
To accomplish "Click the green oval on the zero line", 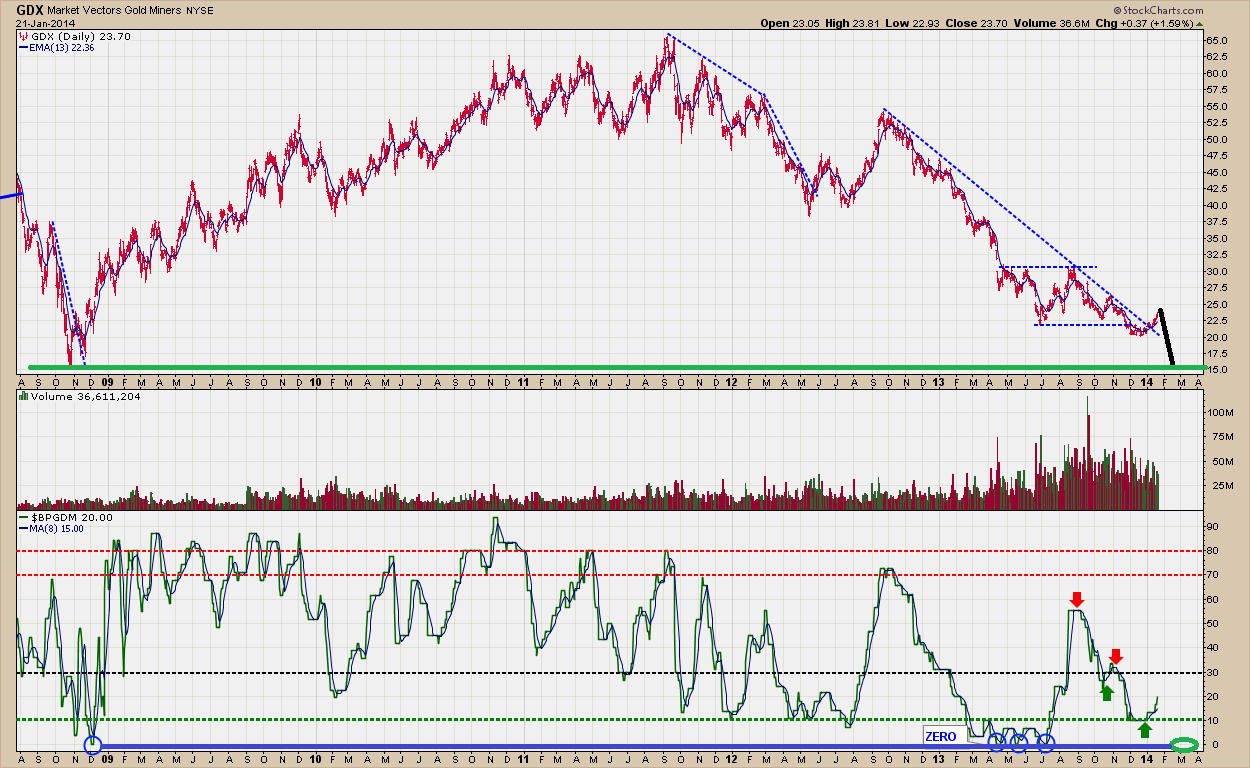I will (1185, 745).
